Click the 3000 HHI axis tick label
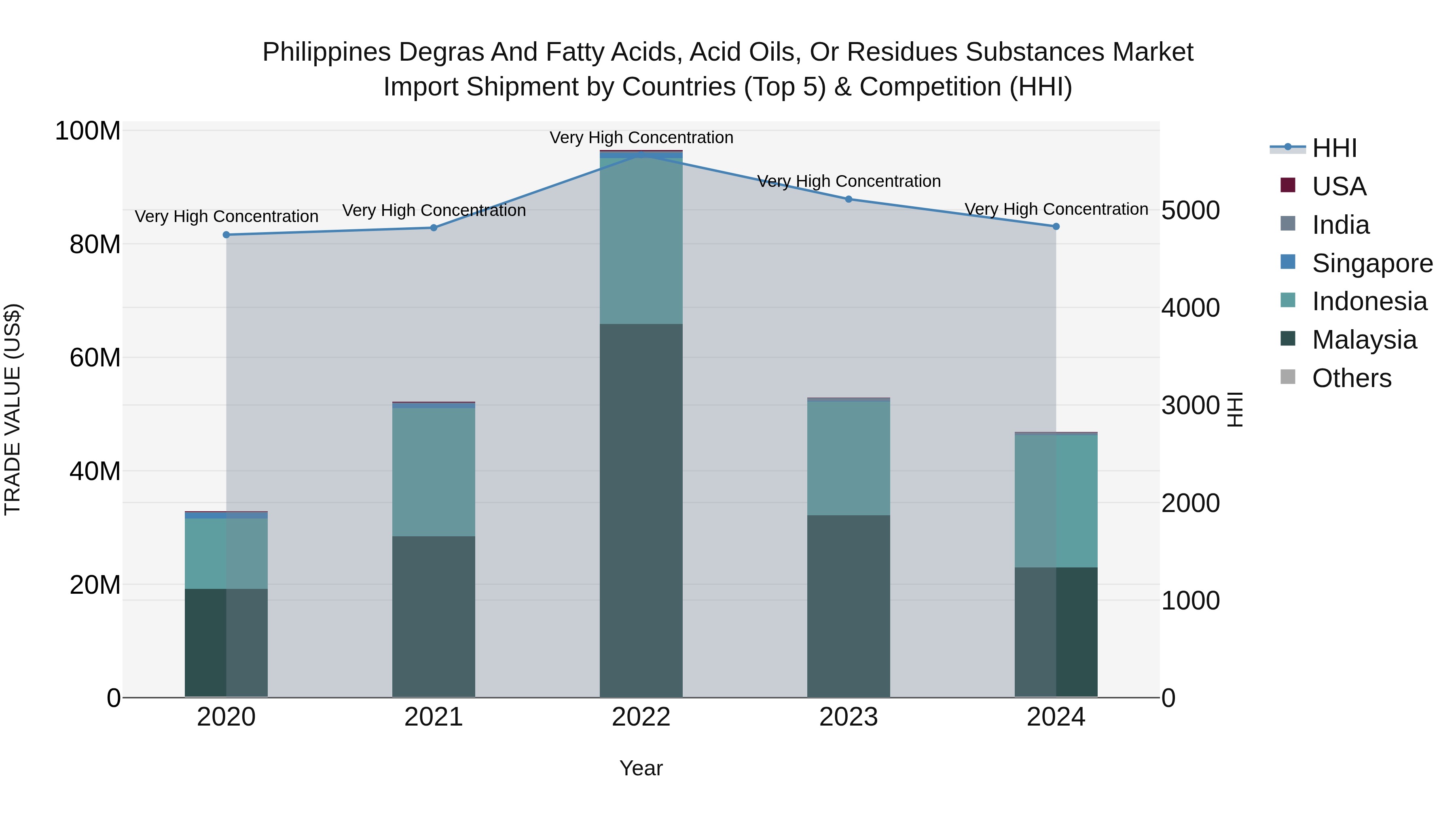Screen dimensions: 1456x819 point(1191,405)
